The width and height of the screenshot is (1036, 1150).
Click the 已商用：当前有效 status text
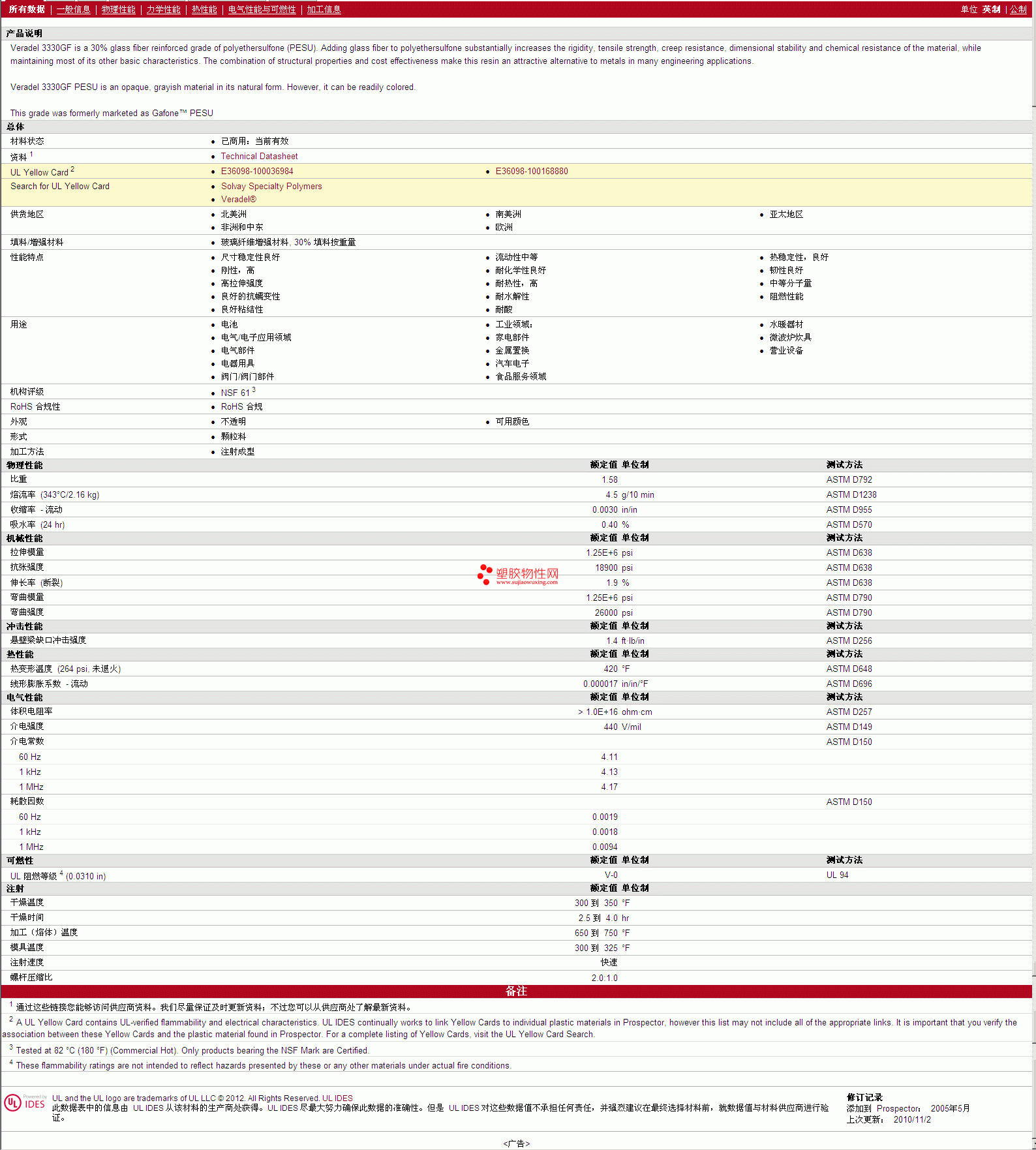tap(254, 142)
